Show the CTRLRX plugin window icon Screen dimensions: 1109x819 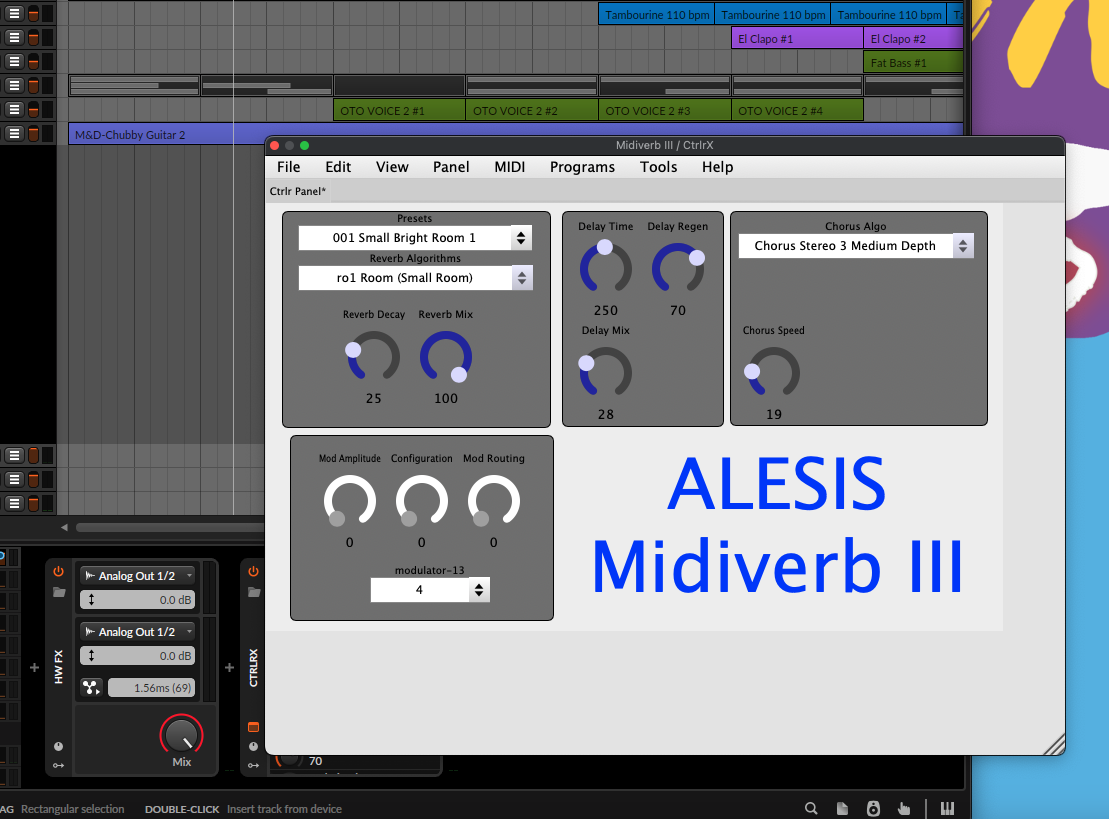[254, 727]
